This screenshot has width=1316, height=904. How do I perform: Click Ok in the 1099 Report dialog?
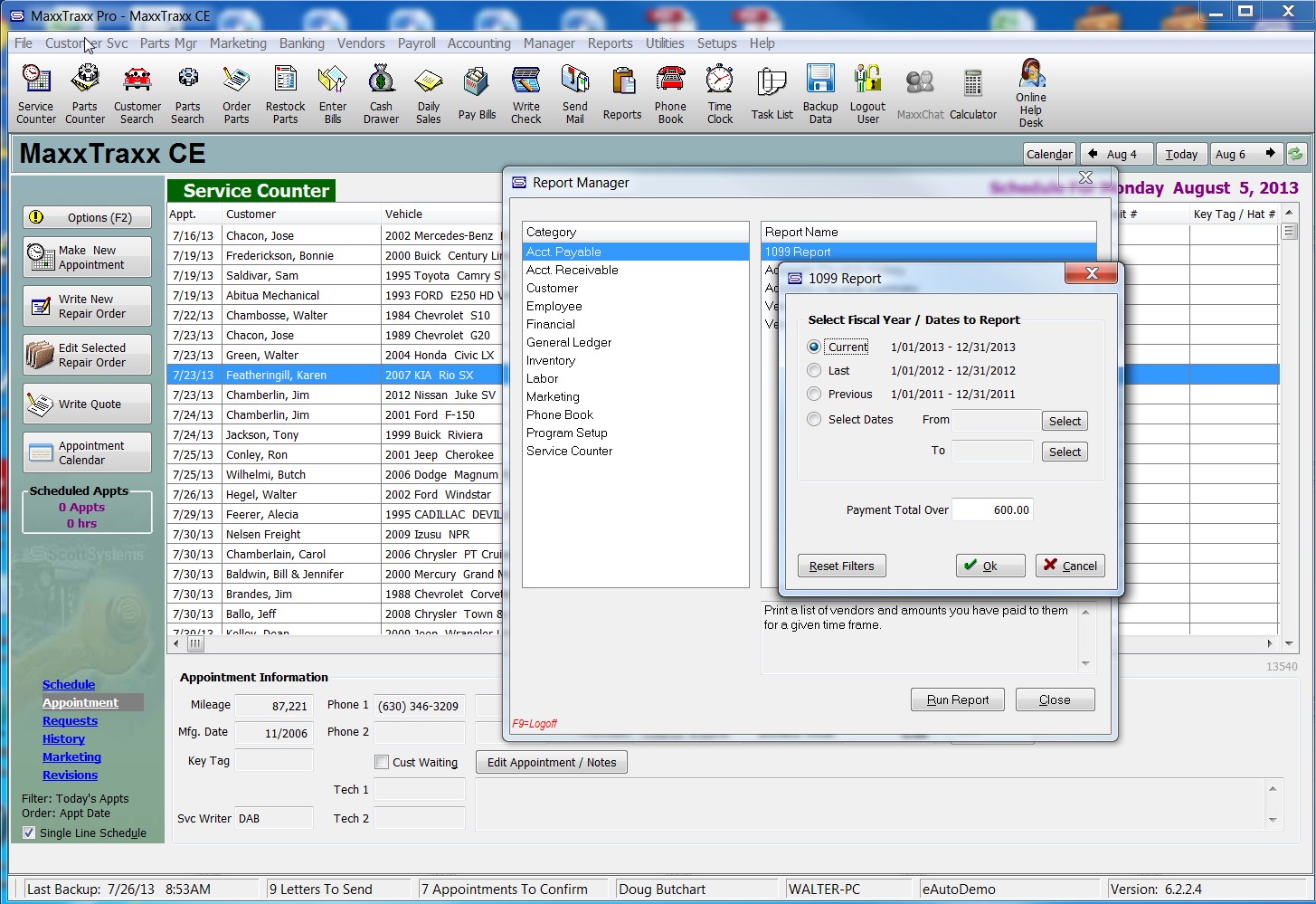click(990, 566)
